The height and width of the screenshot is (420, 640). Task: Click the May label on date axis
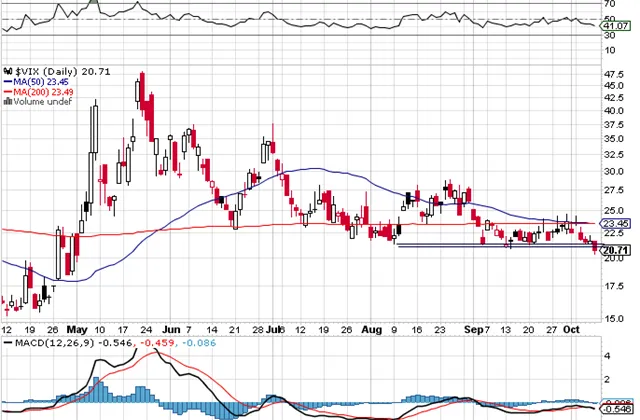point(77,327)
